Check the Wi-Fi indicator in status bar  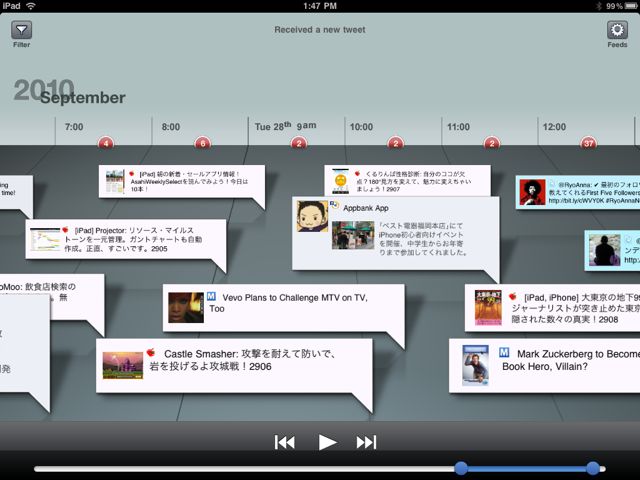click(x=30, y=6)
